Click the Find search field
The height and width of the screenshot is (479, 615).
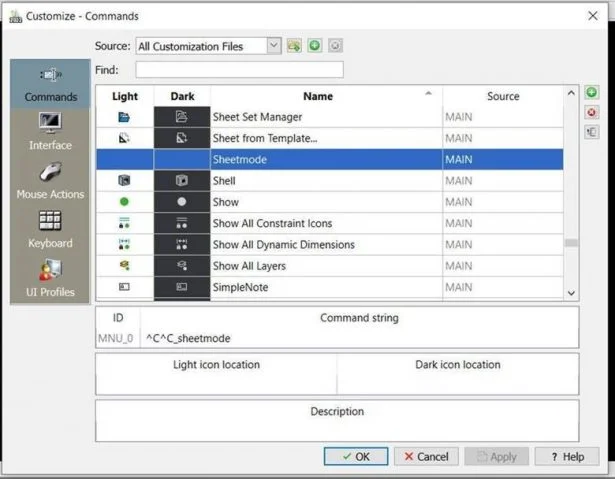pos(239,70)
